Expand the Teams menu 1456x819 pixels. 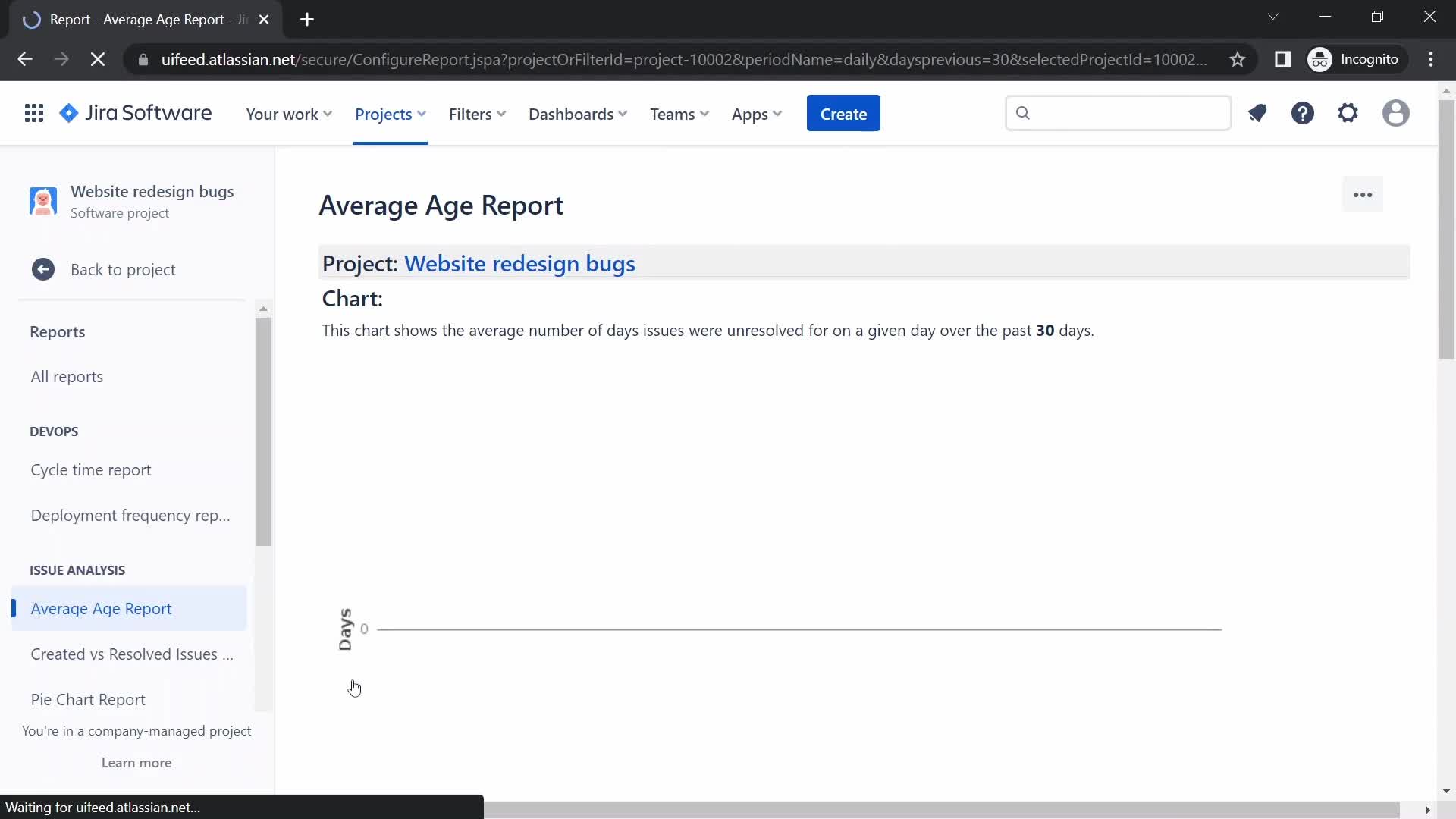pos(679,114)
